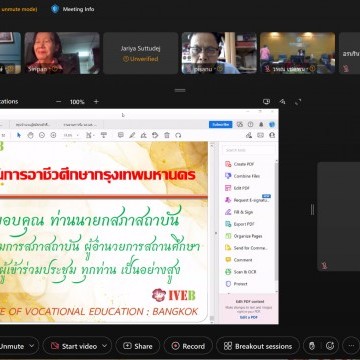Open Breakout sessions

(x=258, y=346)
